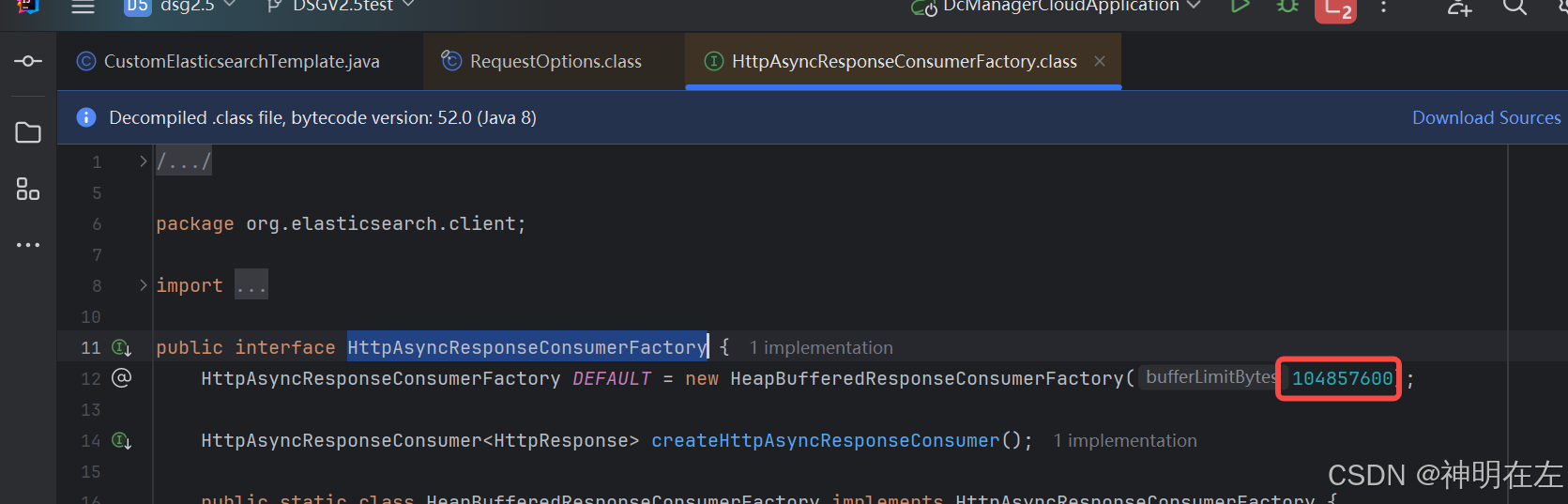The image size is (1568, 504).
Task: Open the Project folder tool window
Action: [28, 132]
